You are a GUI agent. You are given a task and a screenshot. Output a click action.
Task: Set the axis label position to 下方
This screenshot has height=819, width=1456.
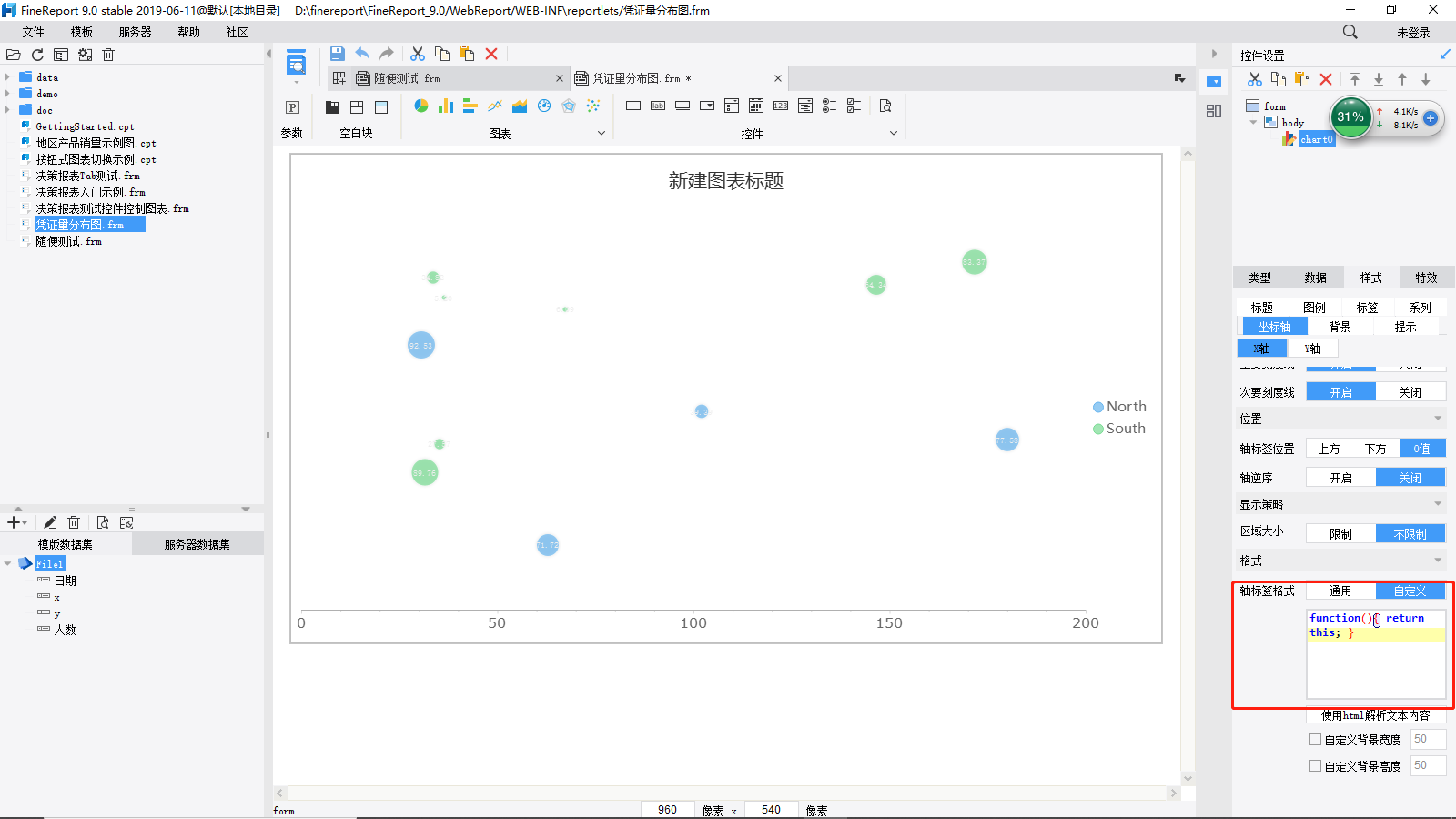[x=1376, y=449]
